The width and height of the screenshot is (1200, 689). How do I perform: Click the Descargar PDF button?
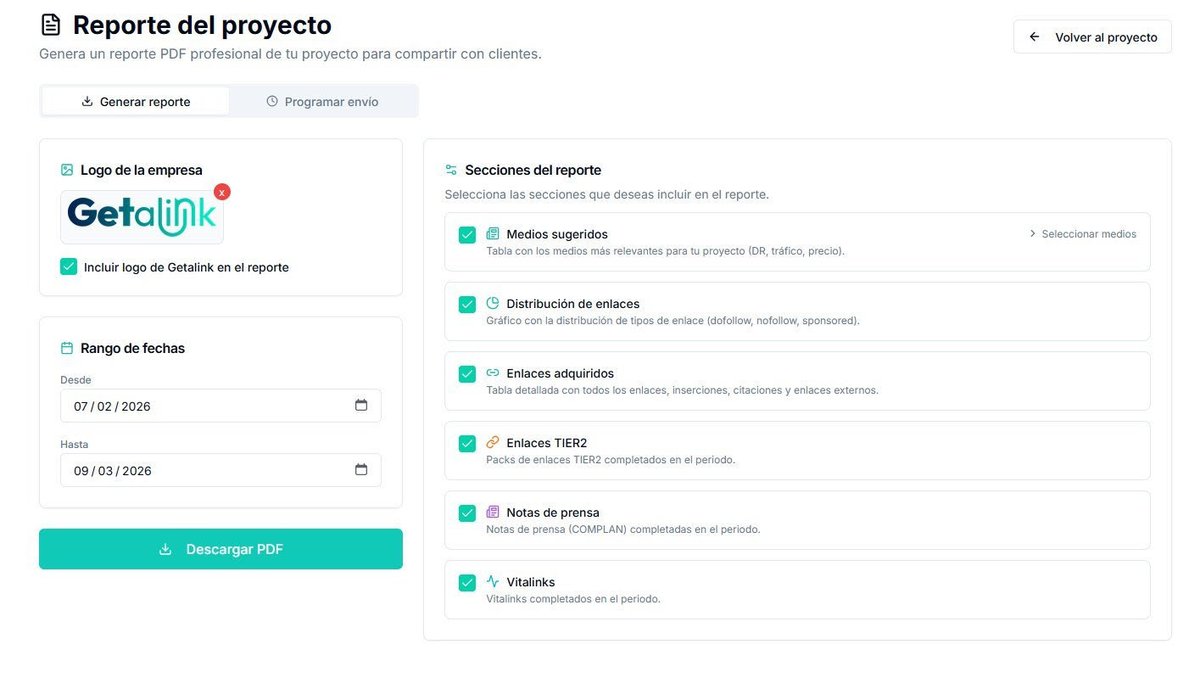click(x=221, y=549)
